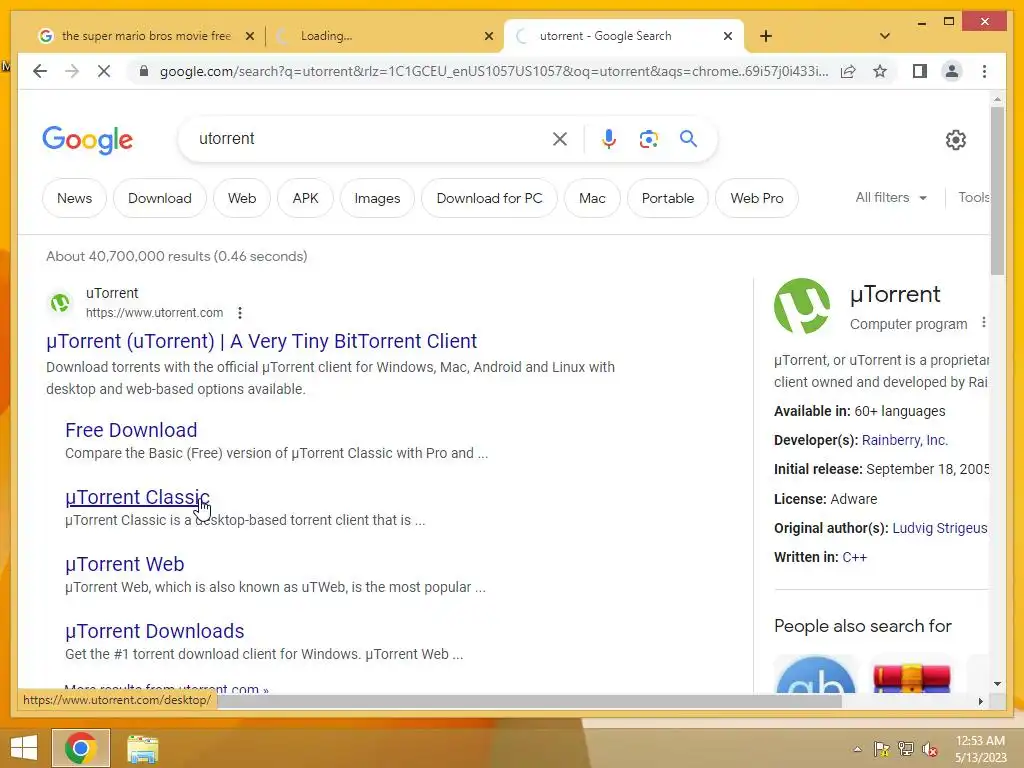Select the Portable filter chip

tap(667, 198)
